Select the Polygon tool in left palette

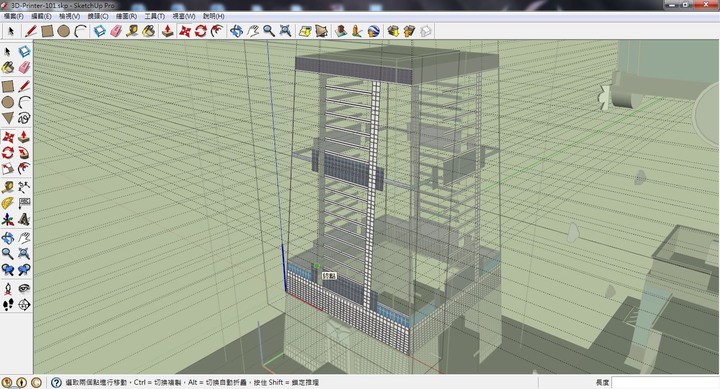(x=8, y=118)
